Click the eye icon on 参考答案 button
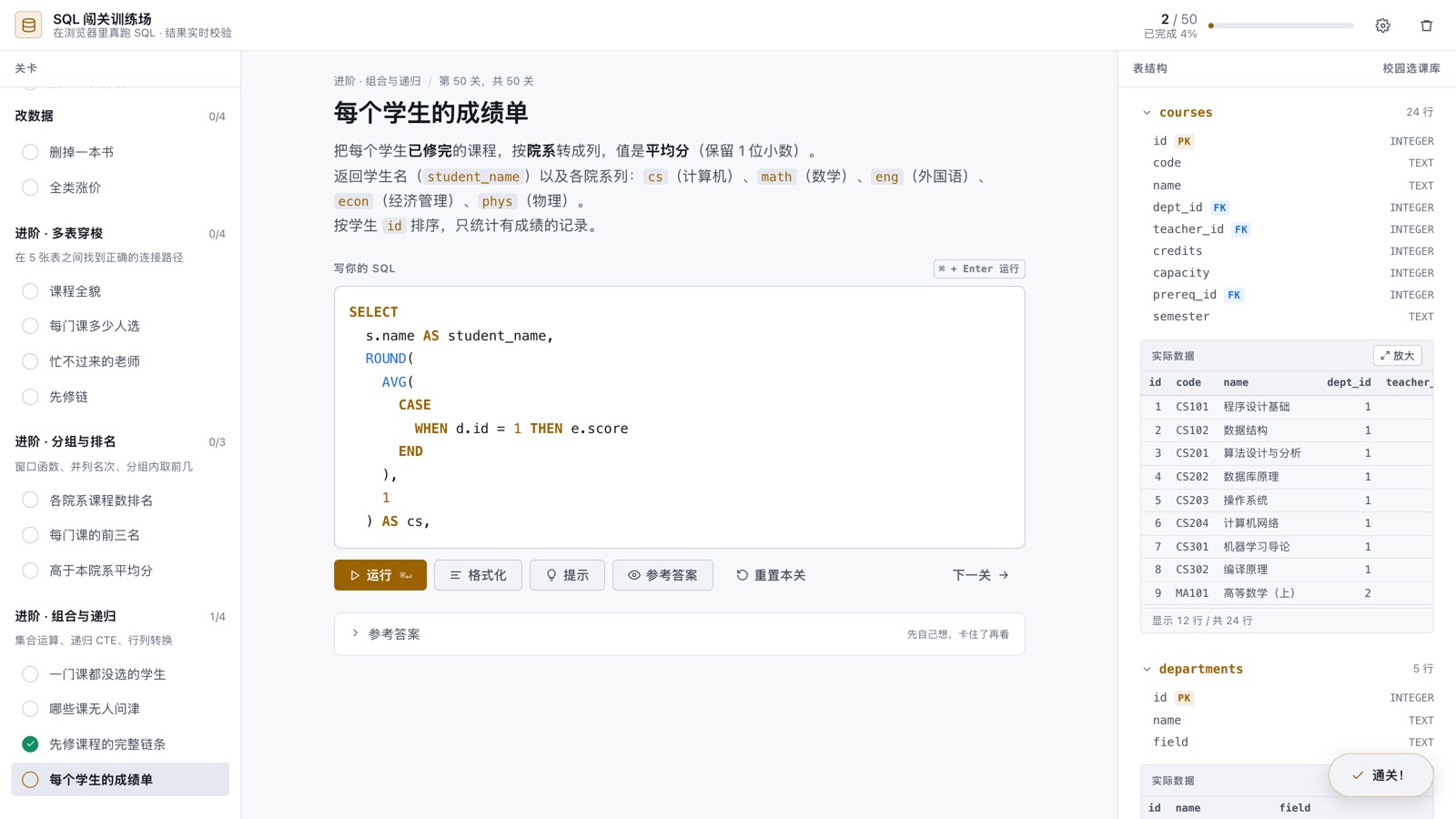This screenshot has width=1456, height=819. tap(634, 575)
